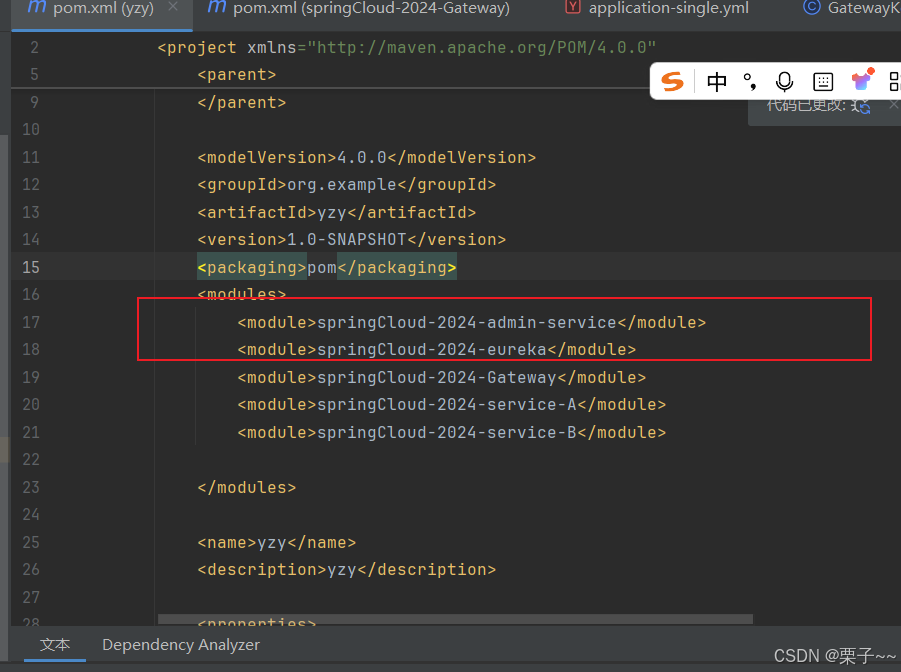Start voice input via the microphone icon

click(x=784, y=82)
